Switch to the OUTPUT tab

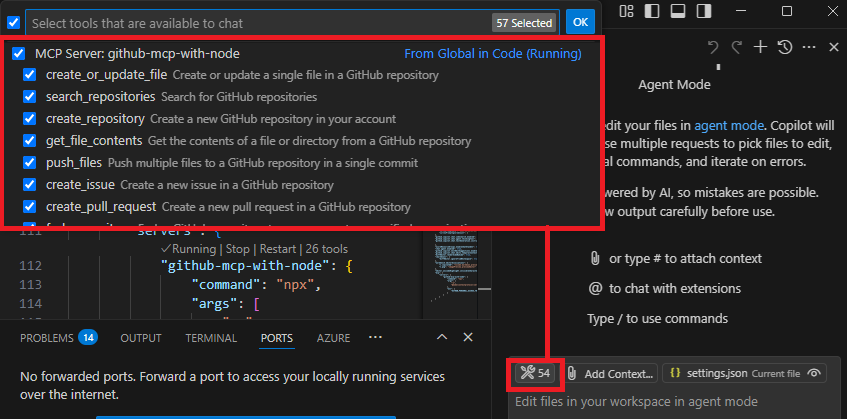click(x=141, y=338)
